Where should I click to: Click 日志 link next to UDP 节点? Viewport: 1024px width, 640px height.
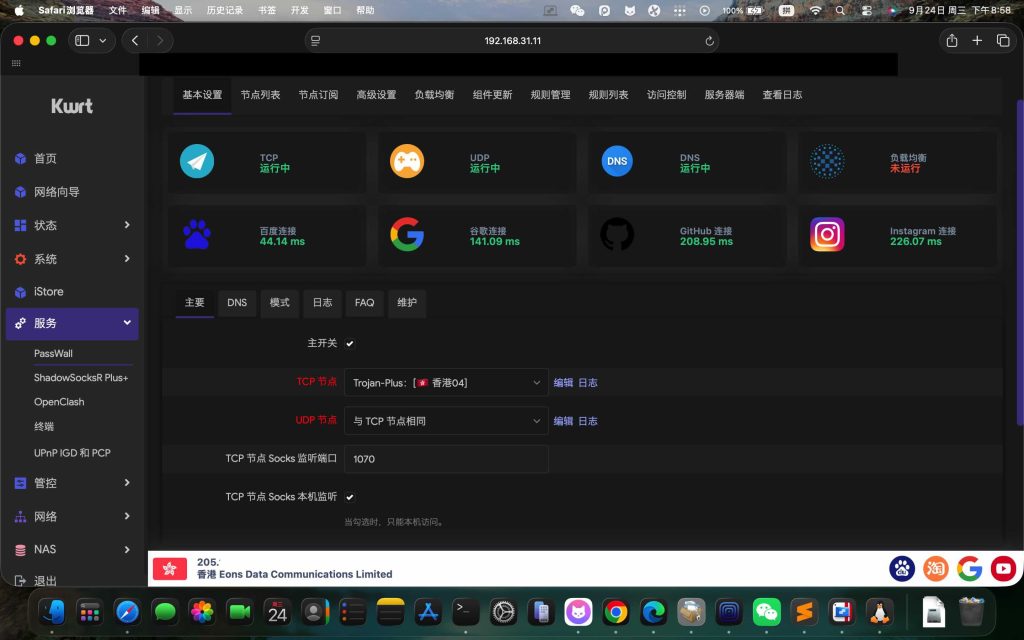(588, 421)
